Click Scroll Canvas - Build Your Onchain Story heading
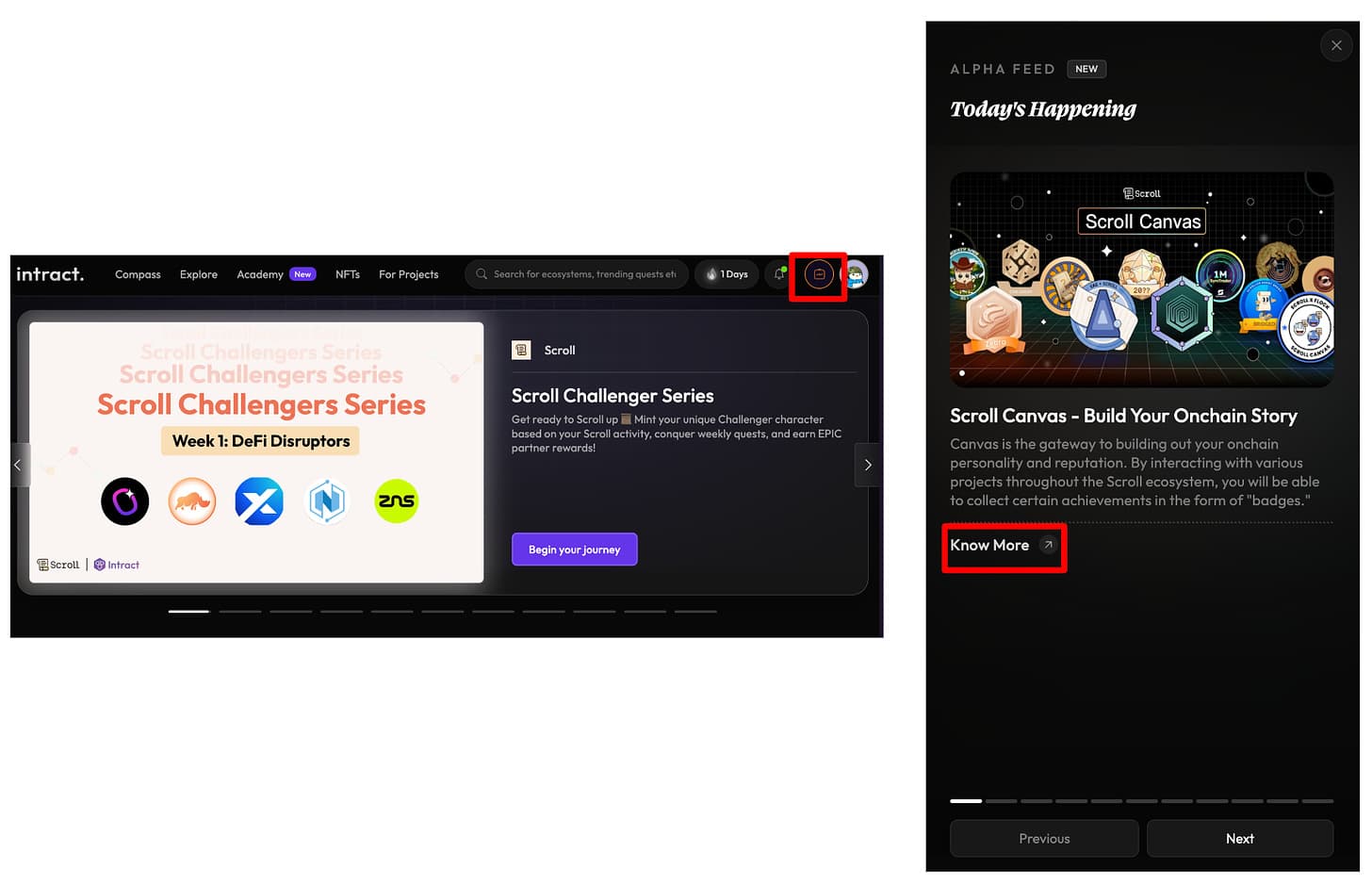The image size is (1372, 886). click(1123, 416)
